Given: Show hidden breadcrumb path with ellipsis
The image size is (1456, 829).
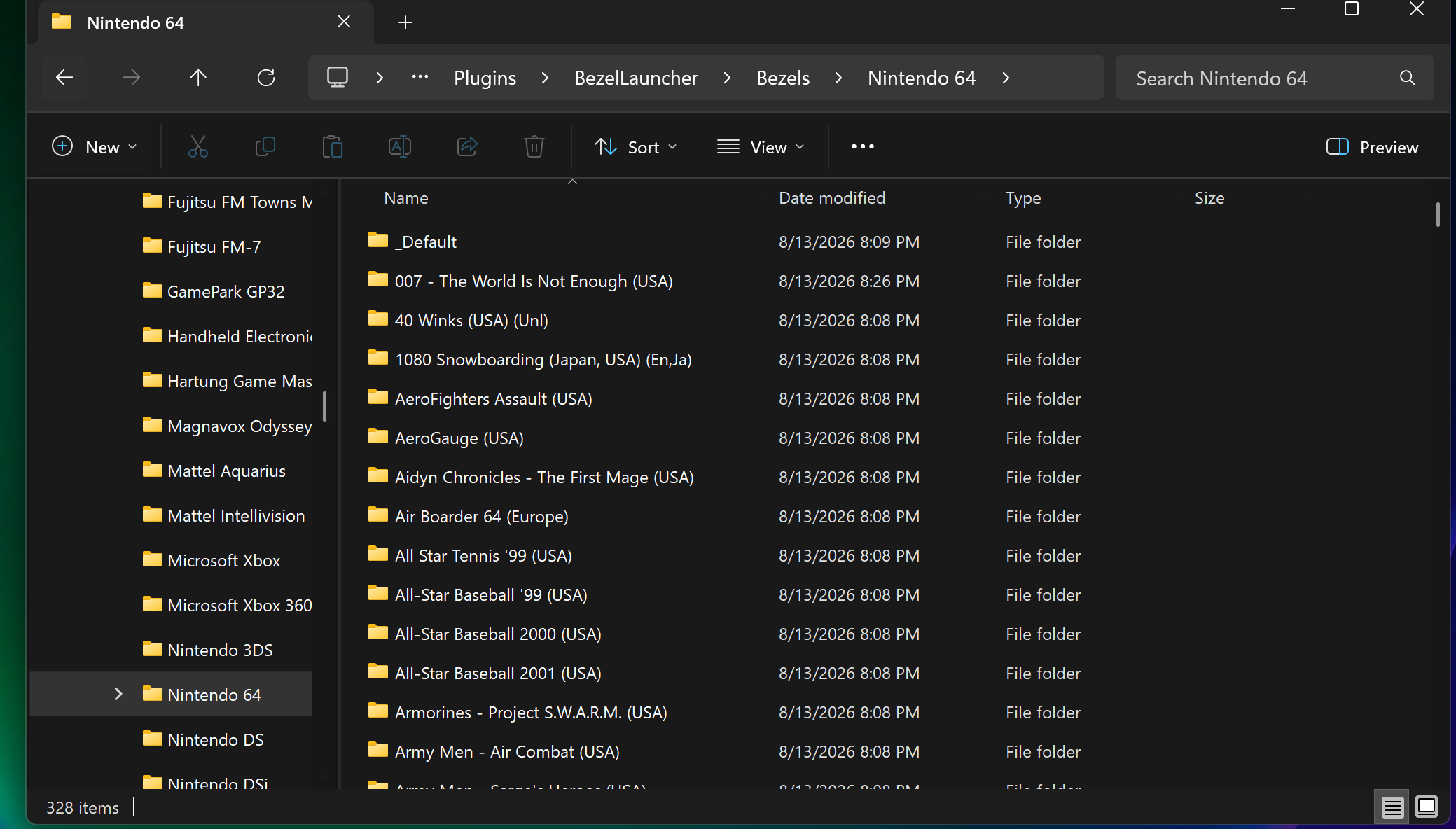Looking at the screenshot, I should click(420, 77).
